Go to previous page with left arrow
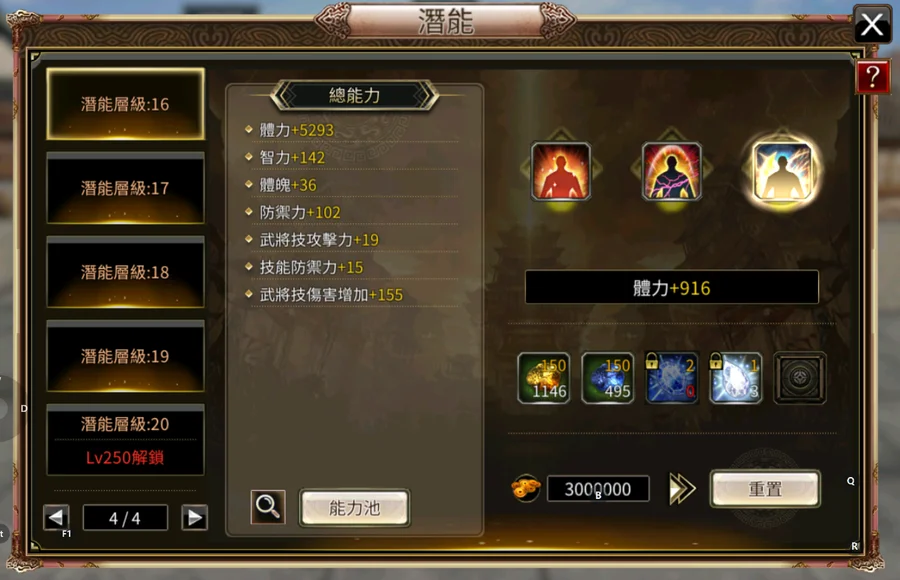 point(56,517)
